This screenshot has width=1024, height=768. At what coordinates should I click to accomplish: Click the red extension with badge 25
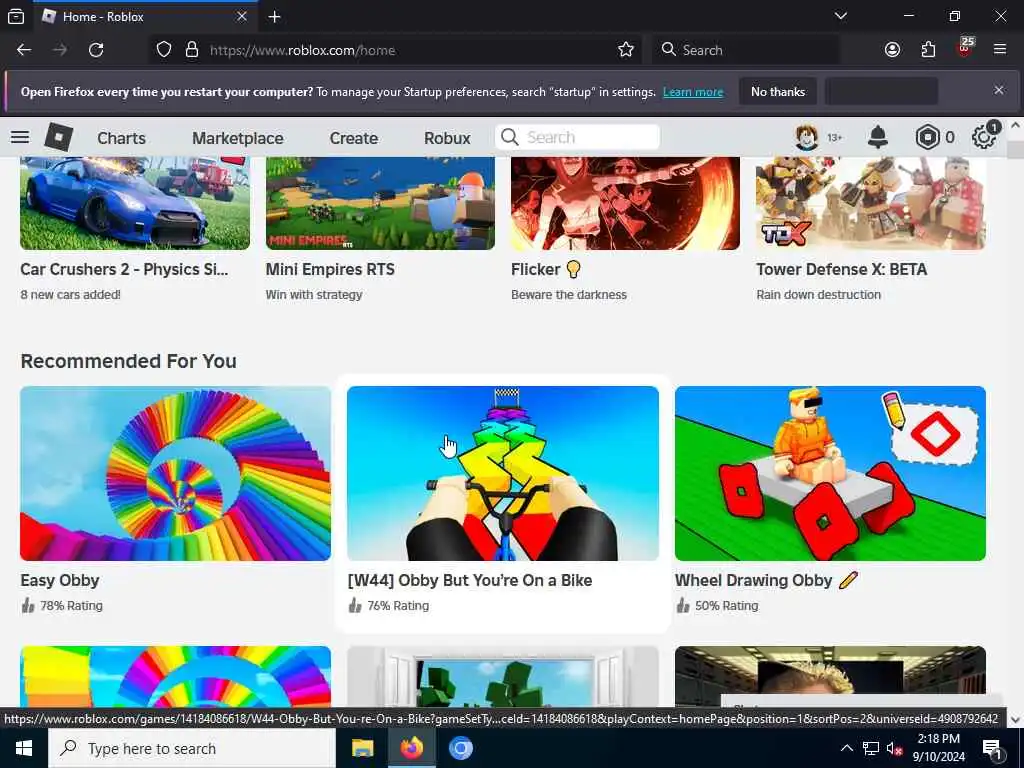(965, 48)
